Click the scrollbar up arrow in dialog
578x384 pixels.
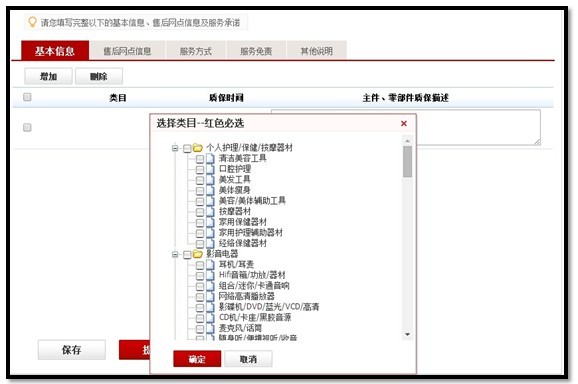pyautogui.click(x=407, y=141)
